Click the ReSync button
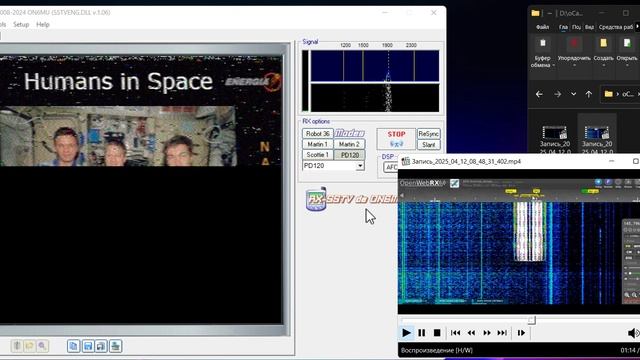The width and height of the screenshot is (640, 360). pyautogui.click(x=429, y=133)
